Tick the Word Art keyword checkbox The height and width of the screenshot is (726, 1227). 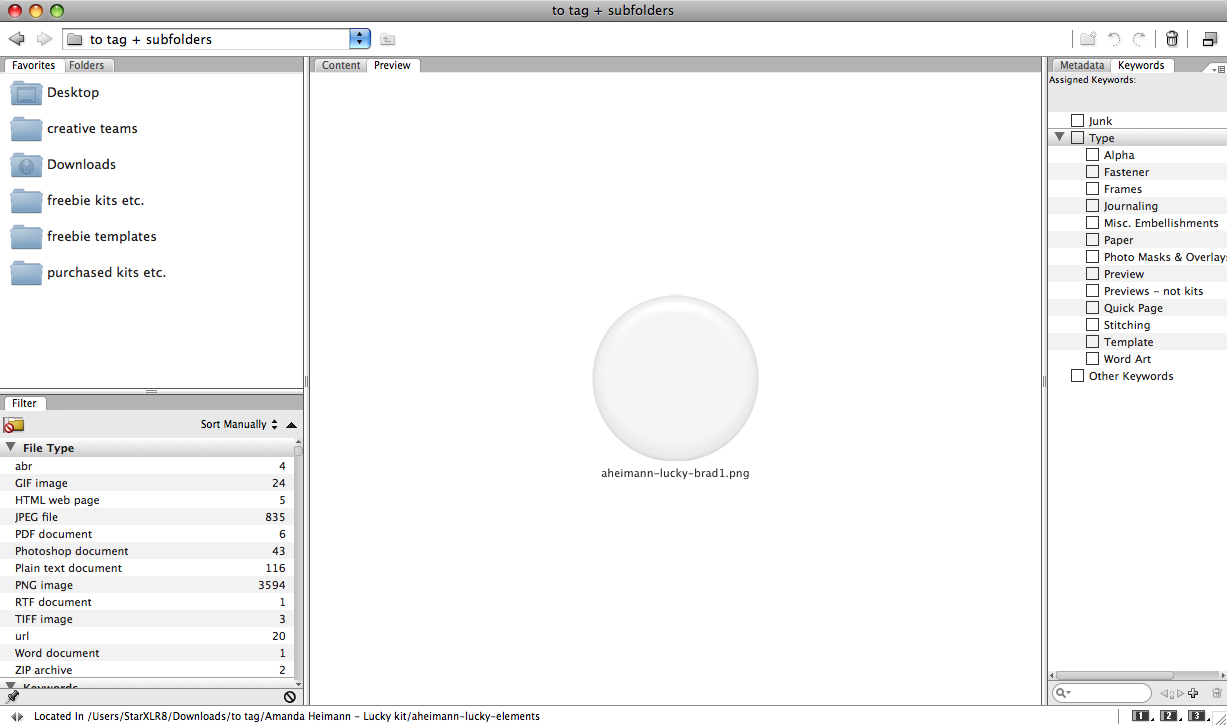coord(1092,359)
